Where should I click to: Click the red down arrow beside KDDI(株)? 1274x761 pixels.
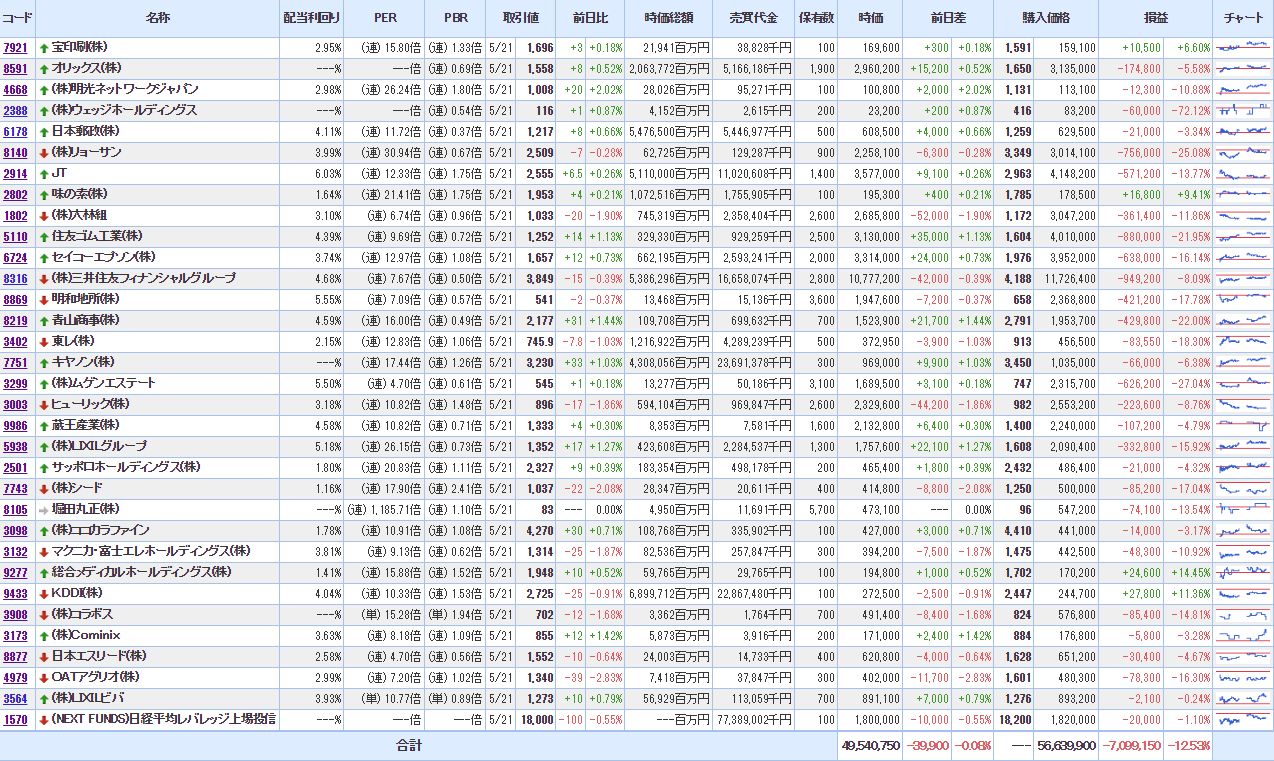click(43, 593)
